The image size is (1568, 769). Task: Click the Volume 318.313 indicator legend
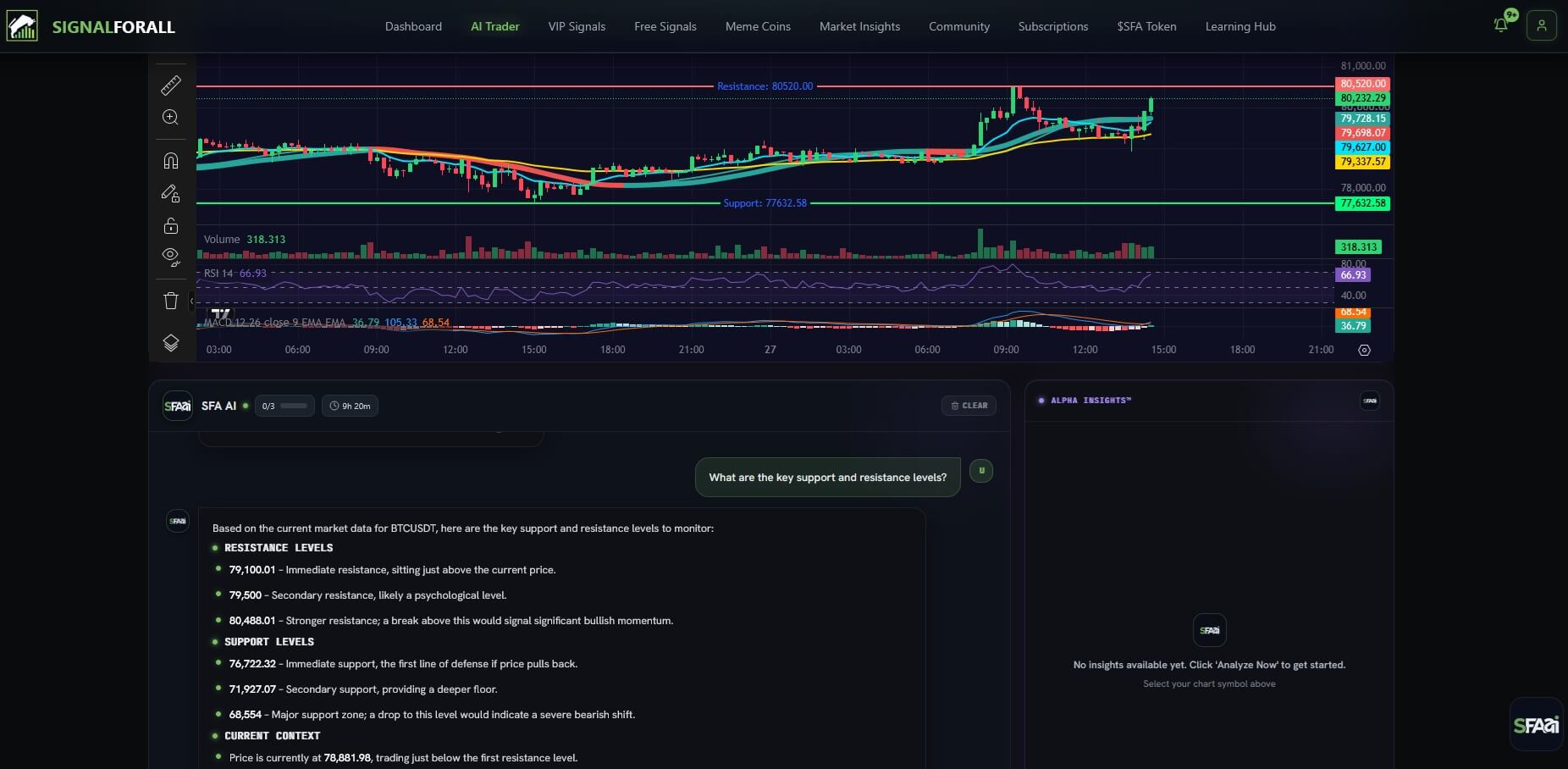tap(245, 240)
